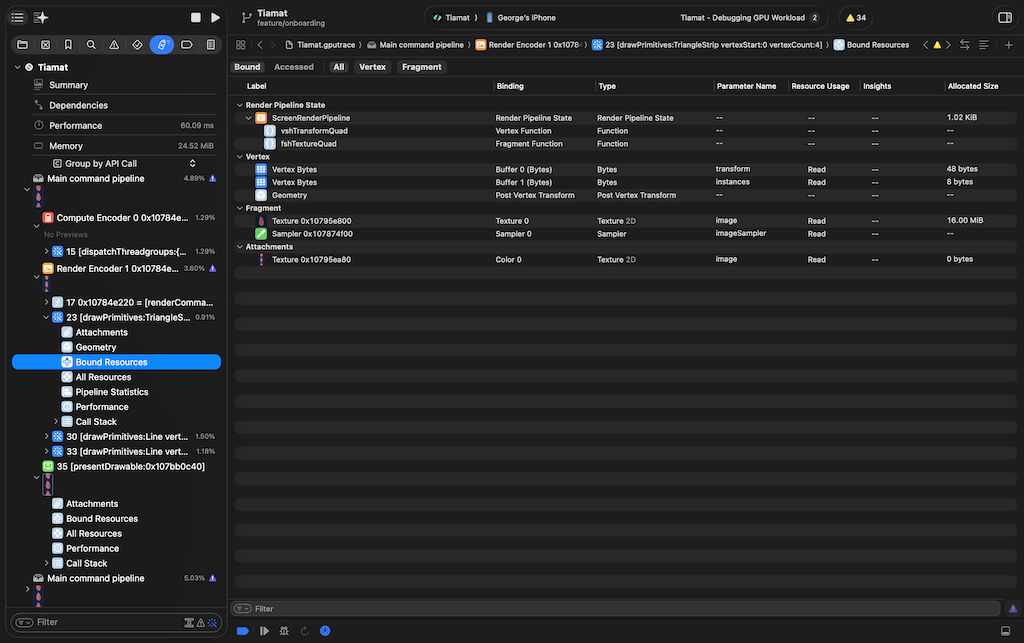This screenshot has height=643, width=1024.
Task: Click the inspector panel toggle icon
Action: click(x=1005, y=18)
